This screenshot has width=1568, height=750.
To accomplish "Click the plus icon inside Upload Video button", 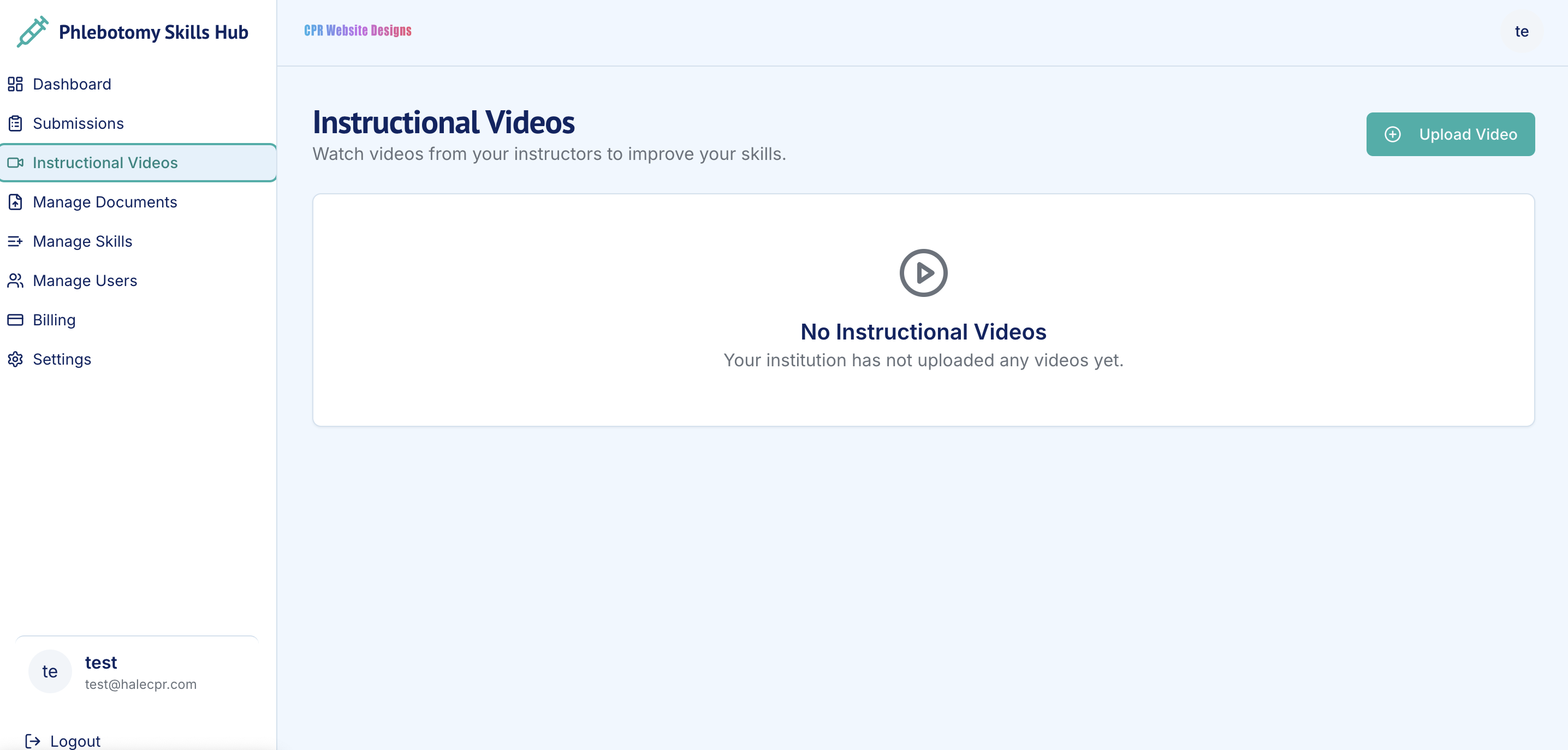I will point(1394,134).
